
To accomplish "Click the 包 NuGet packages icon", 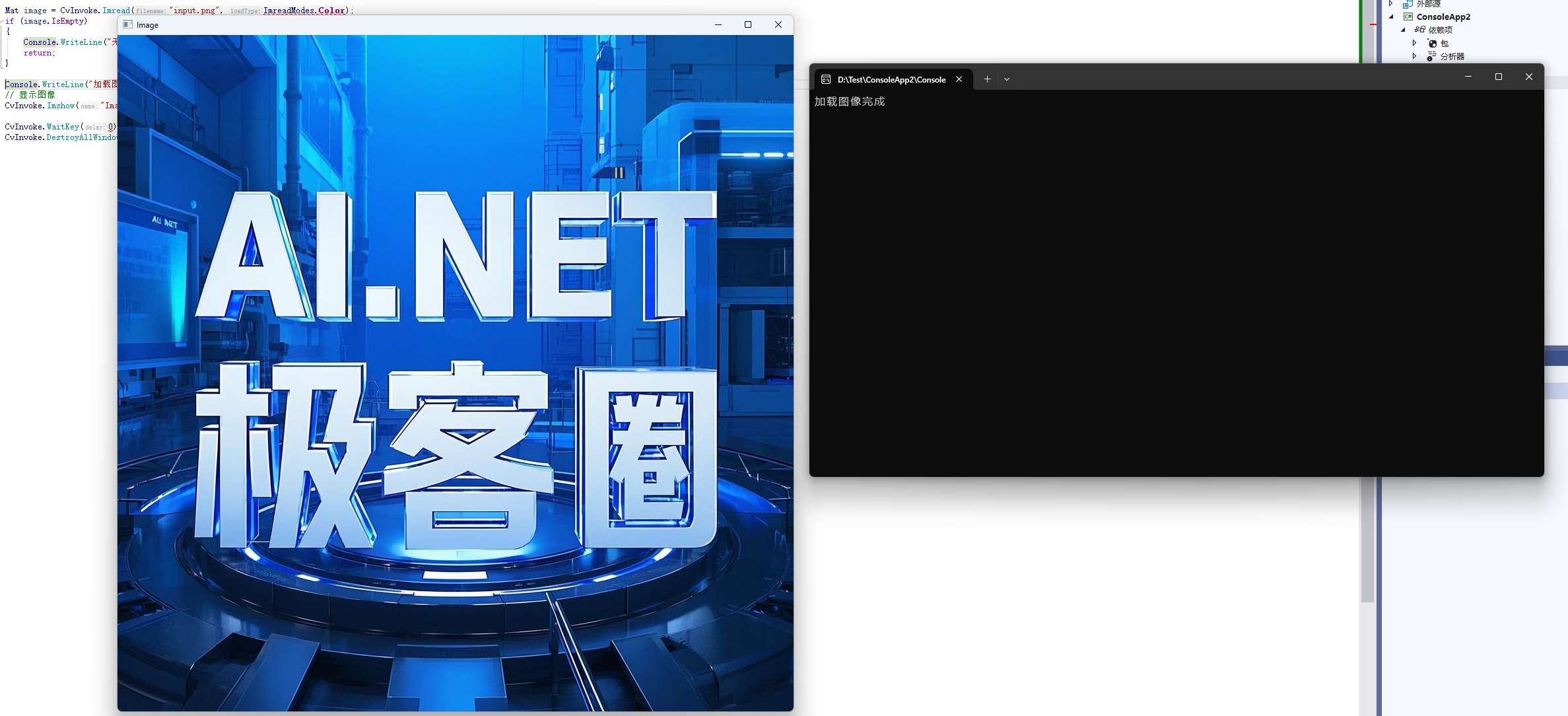I will (x=1433, y=43).
